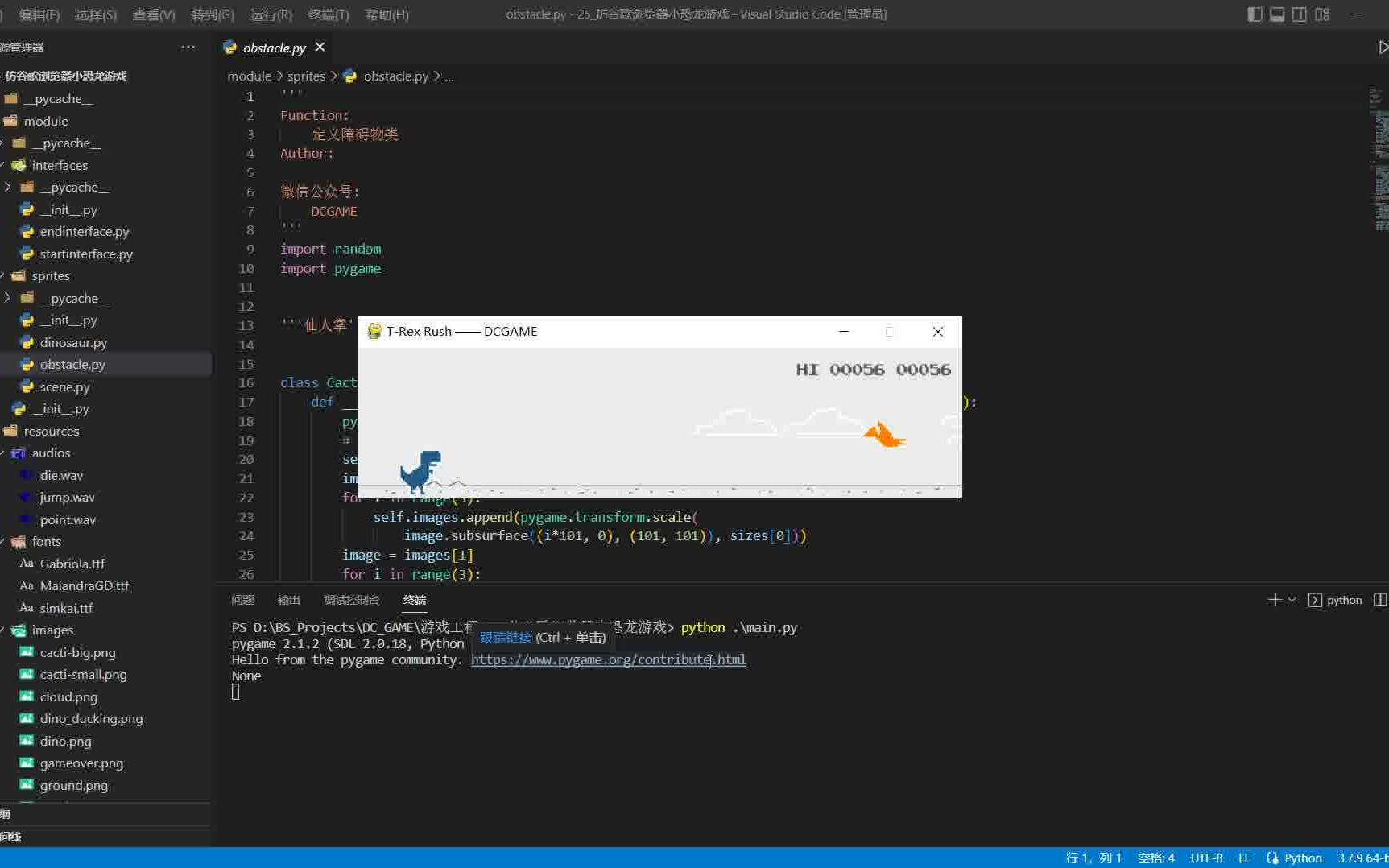Open jump.wav audio file
This screenshot has width=1389, height=868.
coord(67,497)
